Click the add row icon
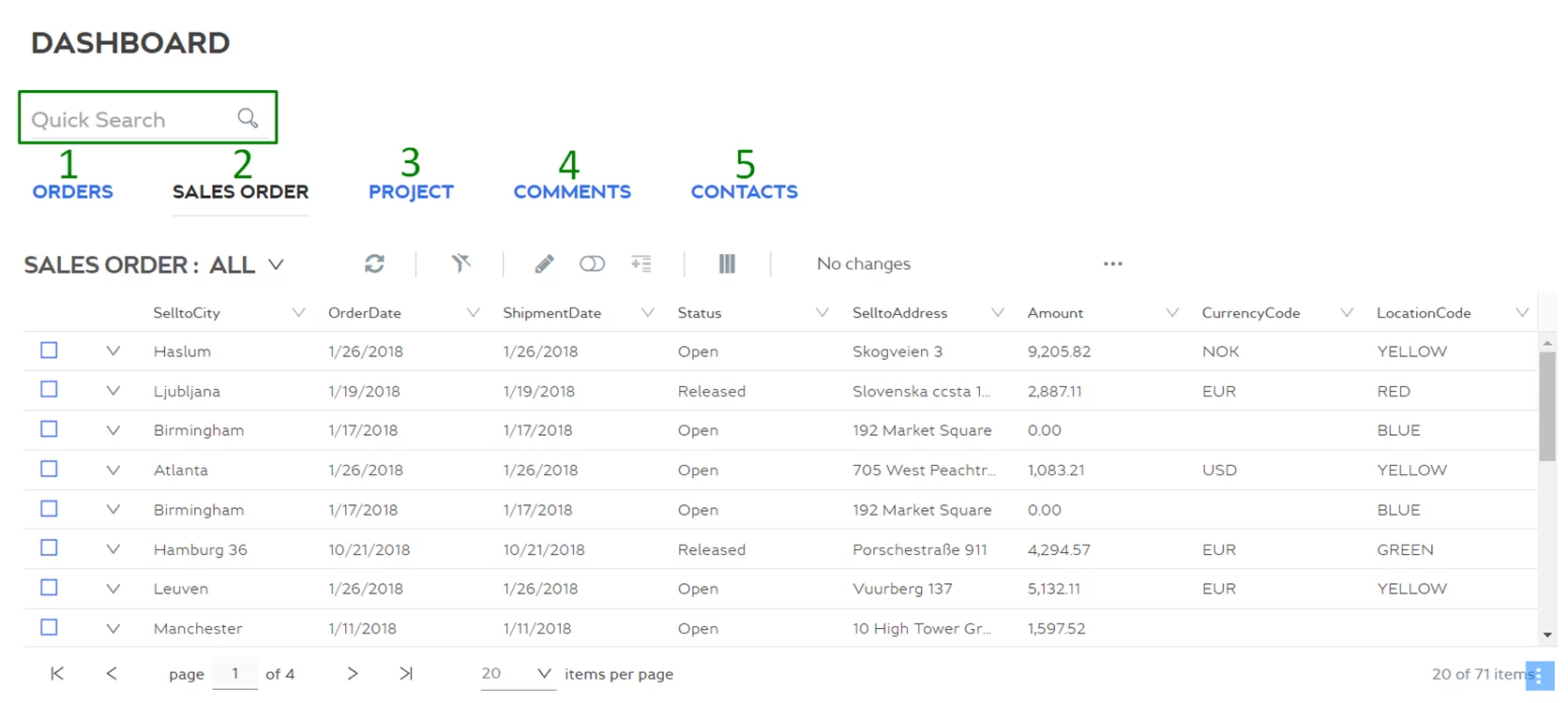This screenshot has height=703, width=1568. 641,264
